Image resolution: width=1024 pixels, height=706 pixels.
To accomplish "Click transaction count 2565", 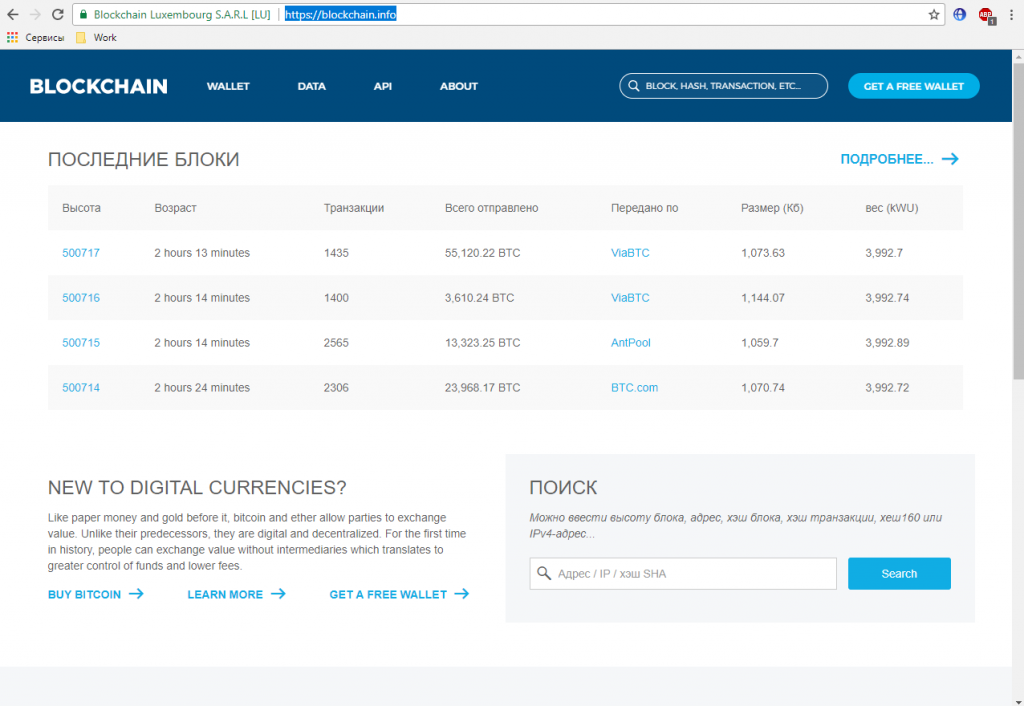I will point(336,343).
